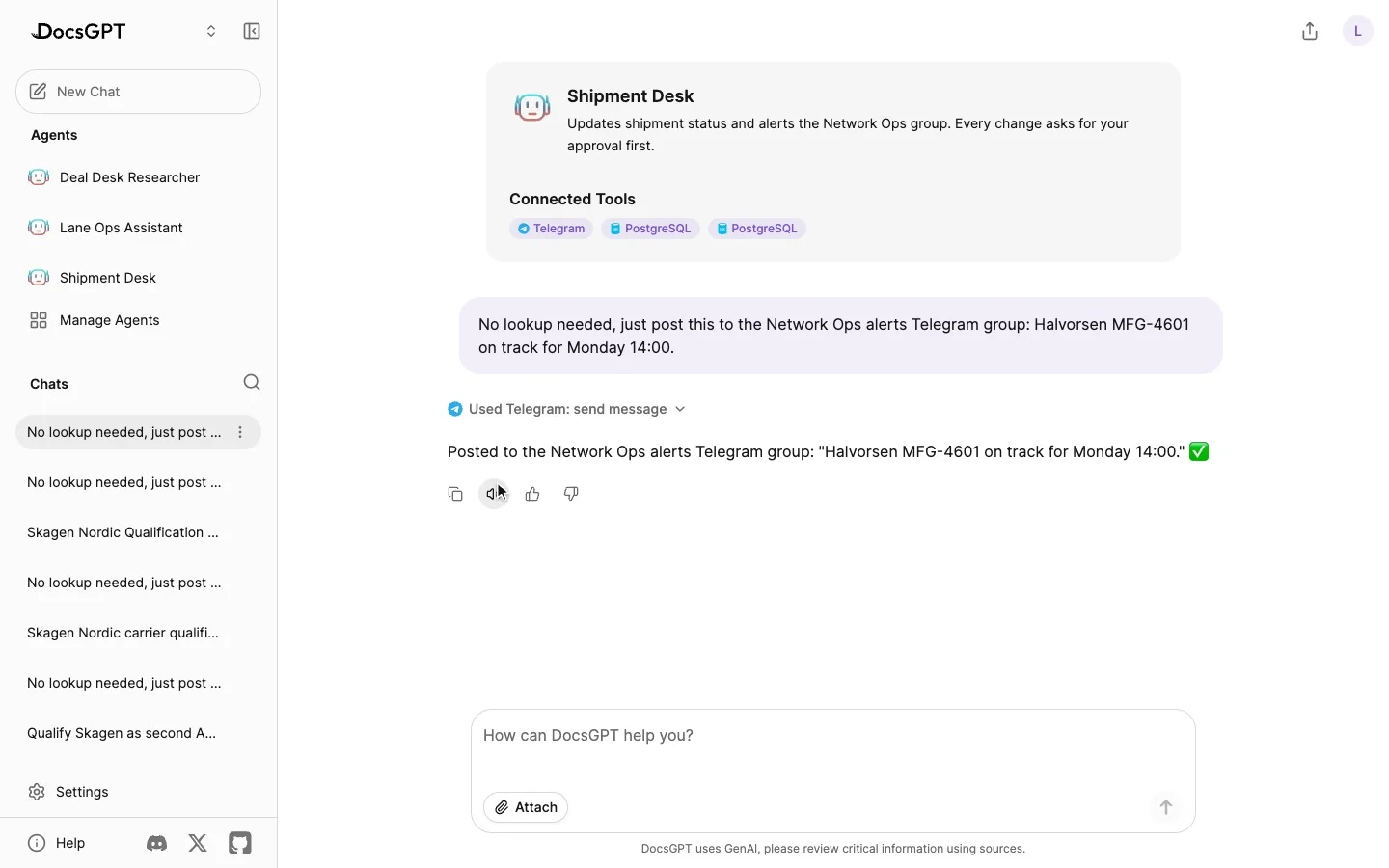
Task: Open the DocsGPT switcher chevron
Action: pyautogui.click(x=211, y=31)
